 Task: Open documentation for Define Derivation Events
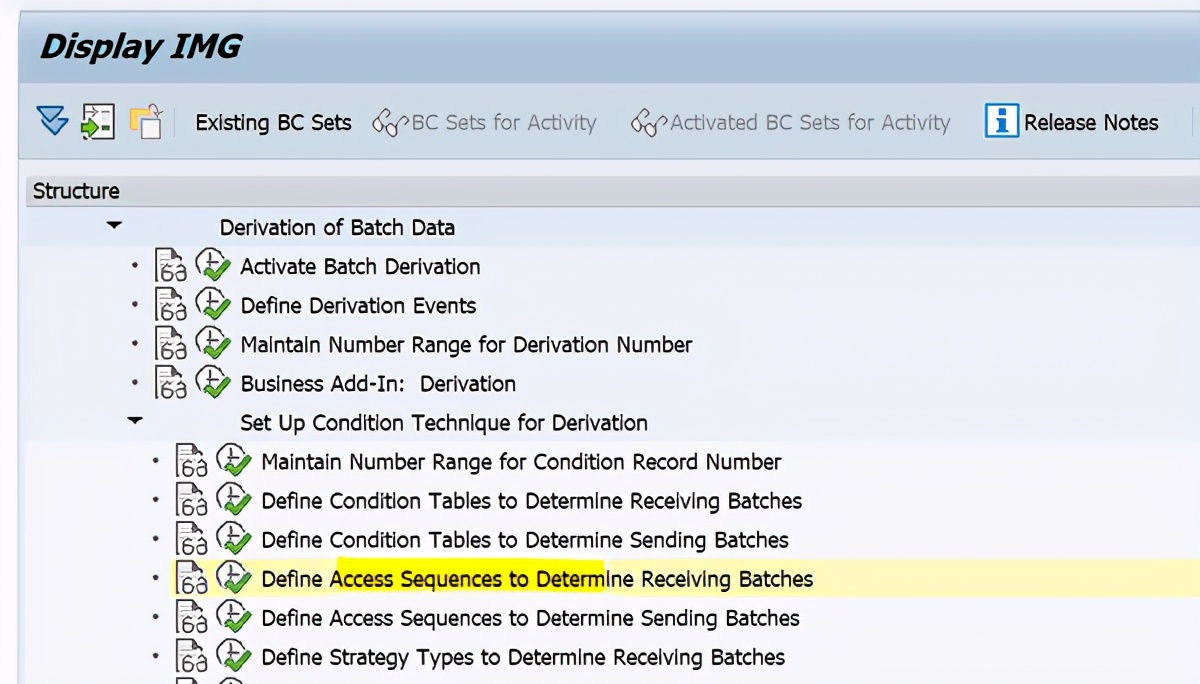tap(170, 304)
